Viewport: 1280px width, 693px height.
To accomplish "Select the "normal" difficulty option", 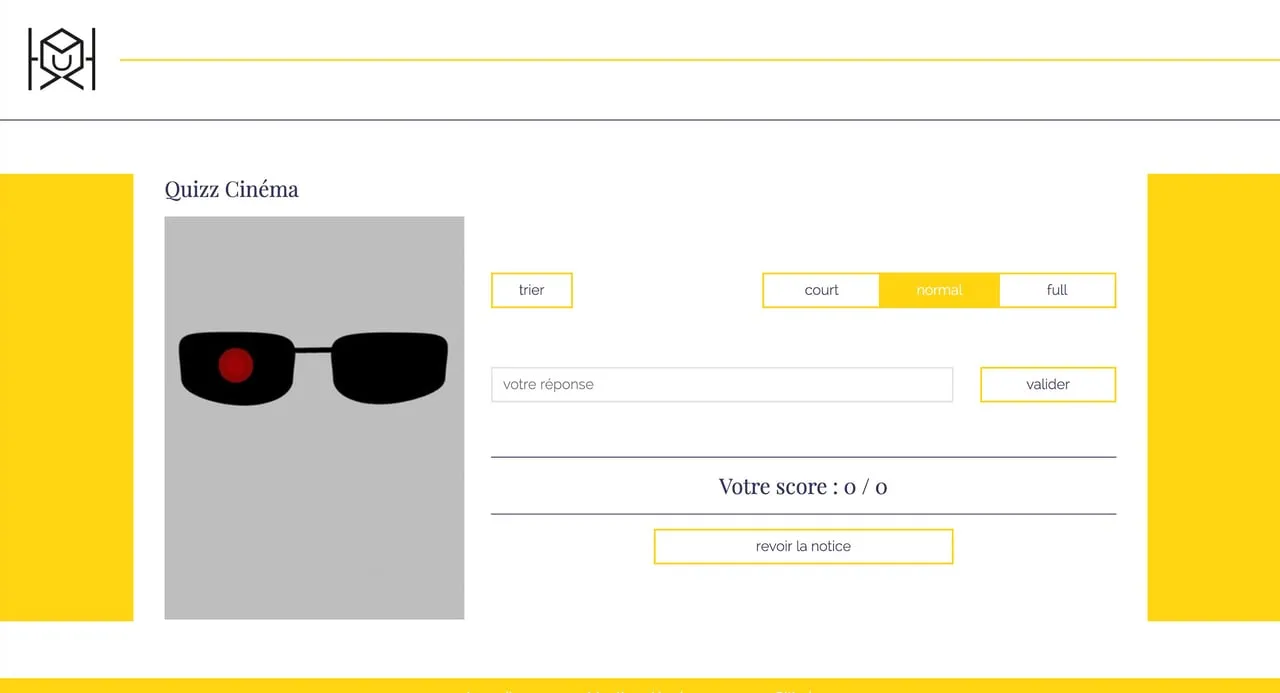I will coord(939,290).
